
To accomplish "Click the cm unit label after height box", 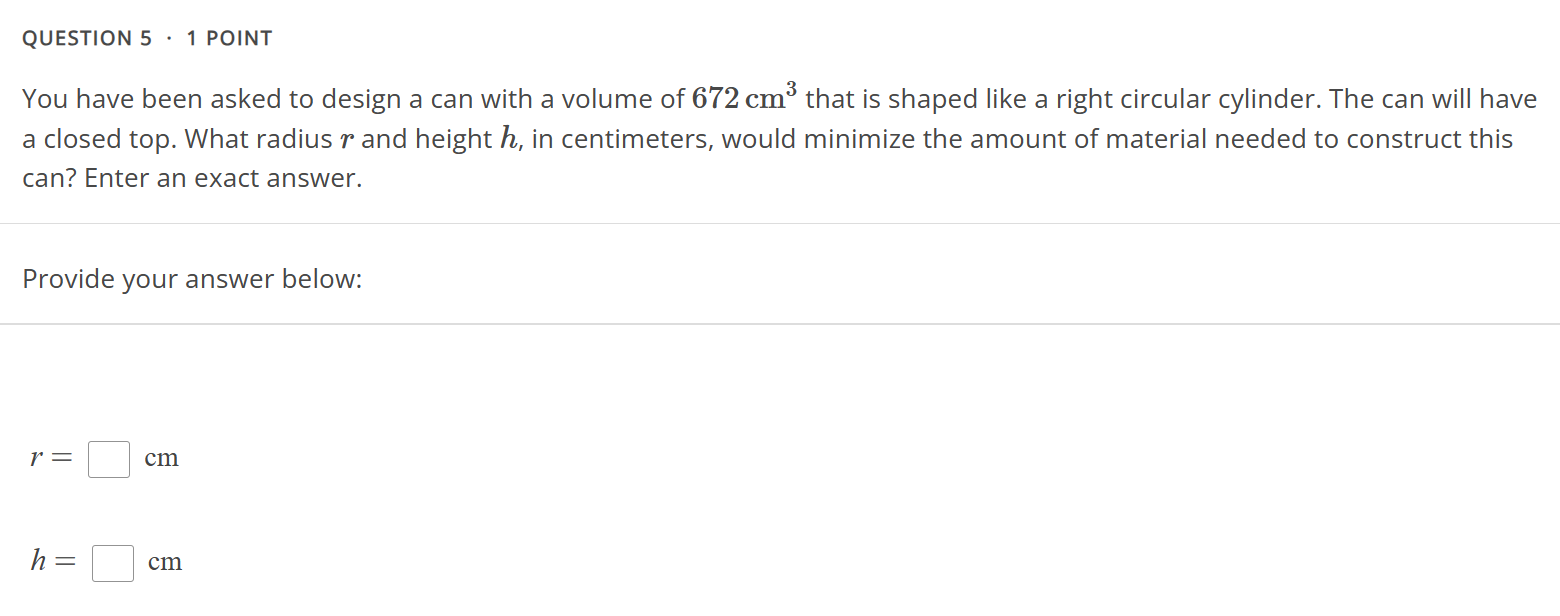I will tap(165, 562).
